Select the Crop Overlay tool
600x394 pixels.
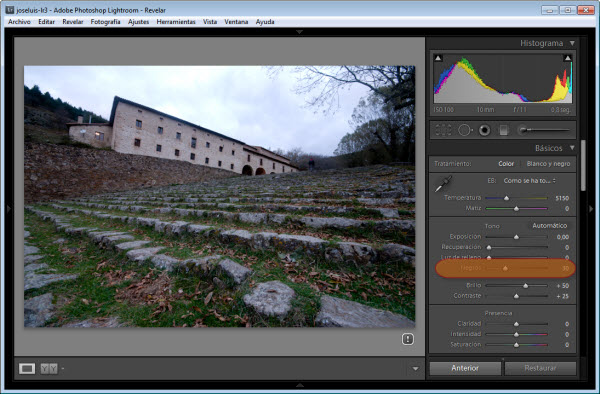point(443,130)
